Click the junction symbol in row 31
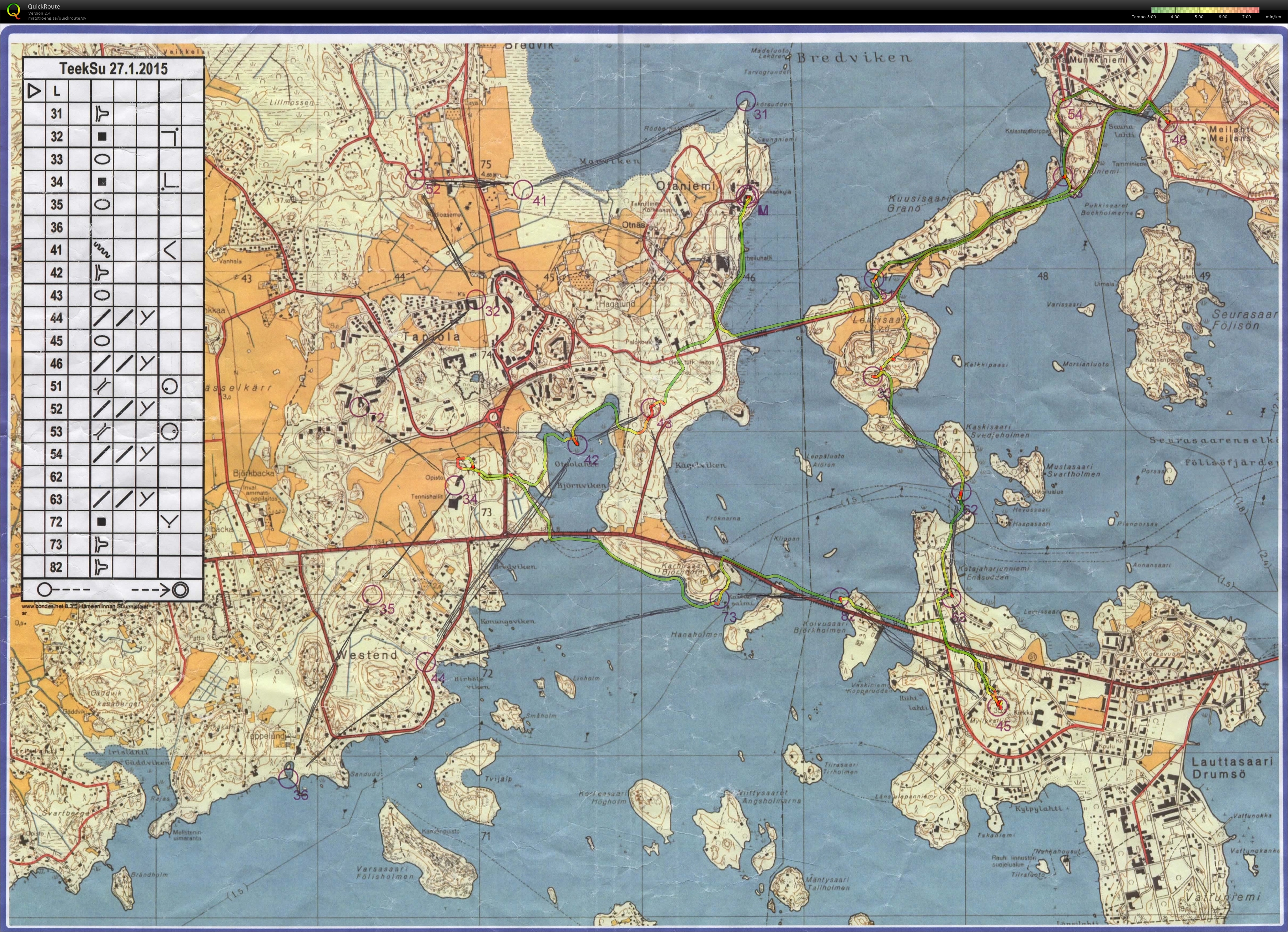The image size is (1288, 932). tap(102, 114)
